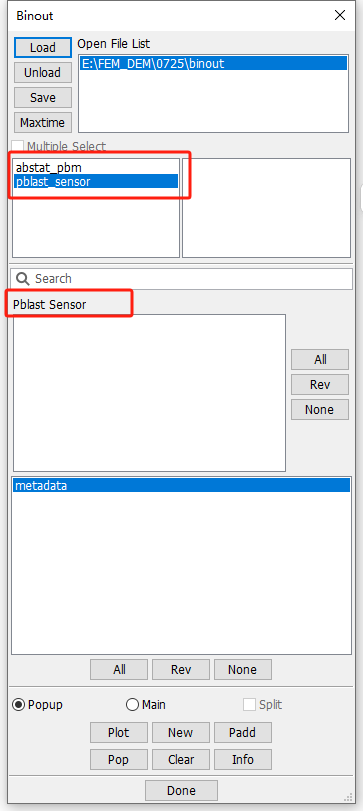The height and width of the screenshot is (811, 363).
Task: Select the metadata entry
Action: tap(182, 486)
